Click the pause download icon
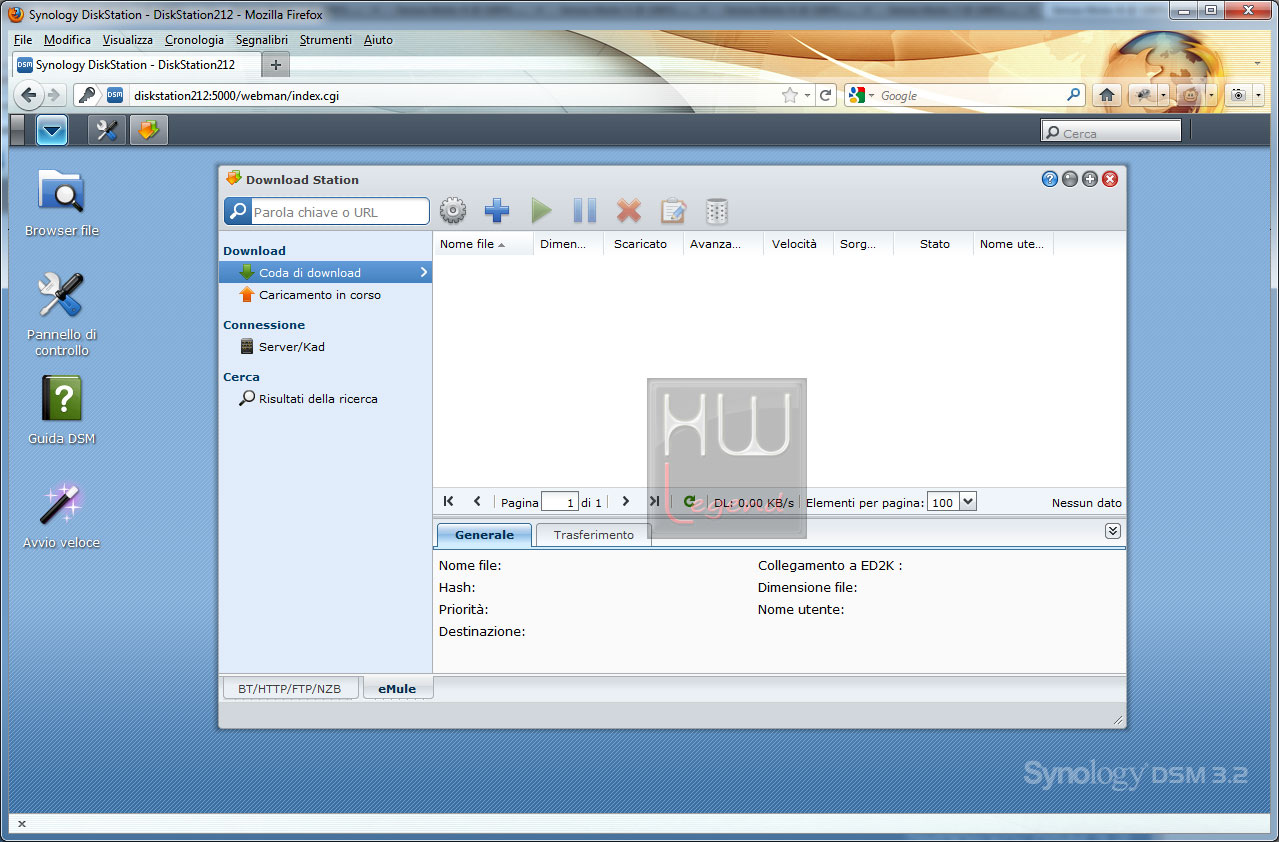The width and height of the screenshot is (1279, 842). pos(585,211)
